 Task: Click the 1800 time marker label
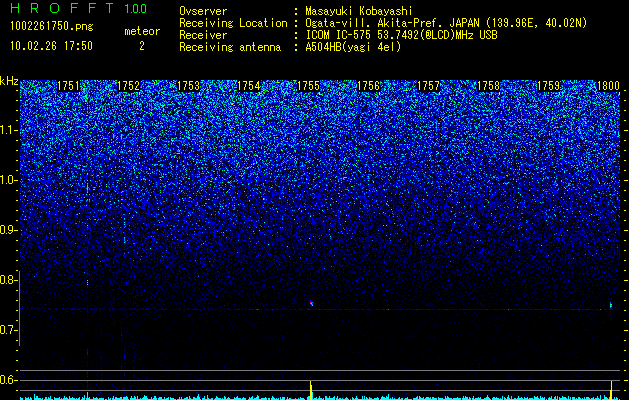coord(608,86)
